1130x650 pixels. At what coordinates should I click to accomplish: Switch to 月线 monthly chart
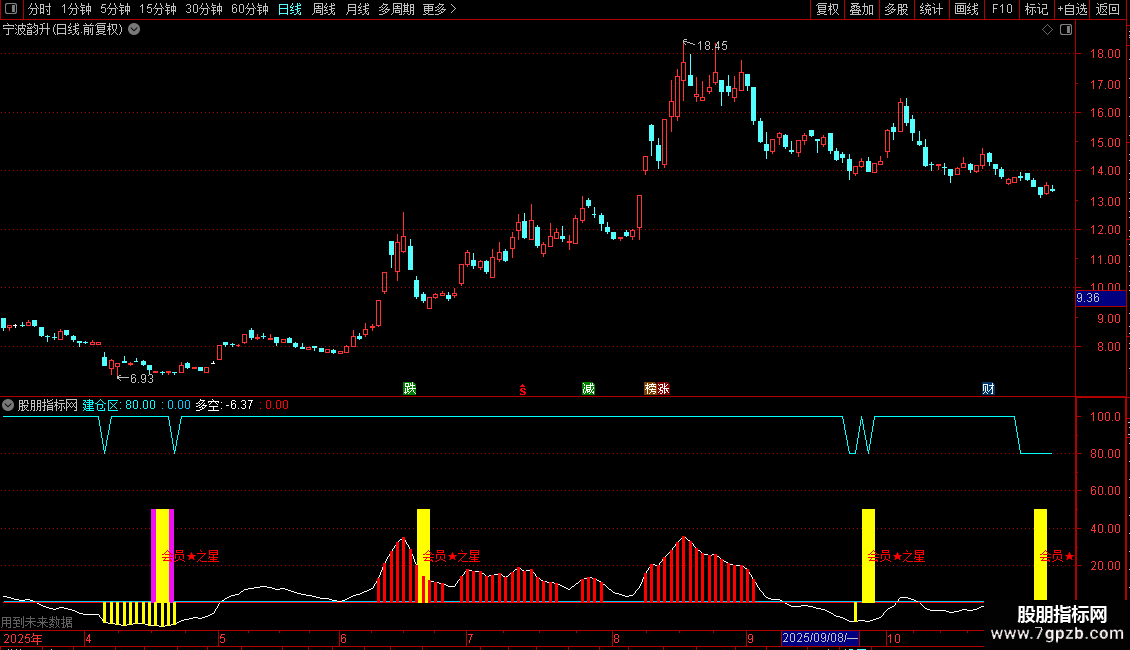click(357, 9)
